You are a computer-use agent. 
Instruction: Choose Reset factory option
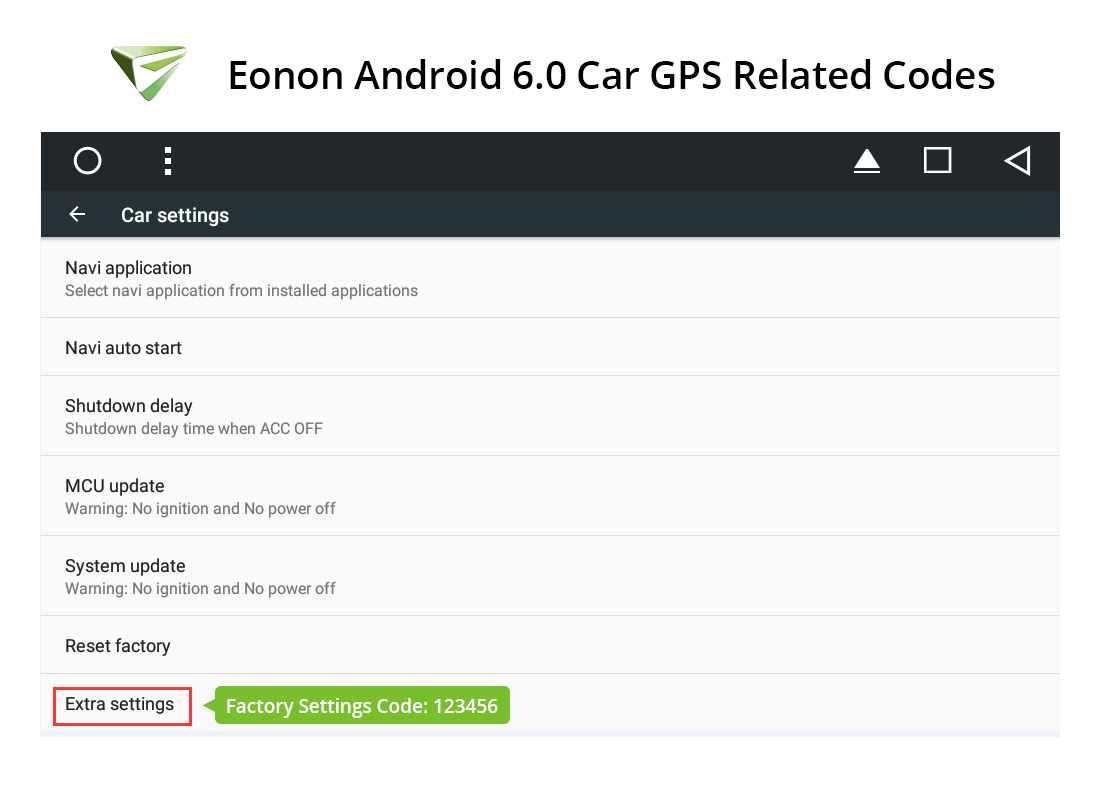(x=550, y=645)
